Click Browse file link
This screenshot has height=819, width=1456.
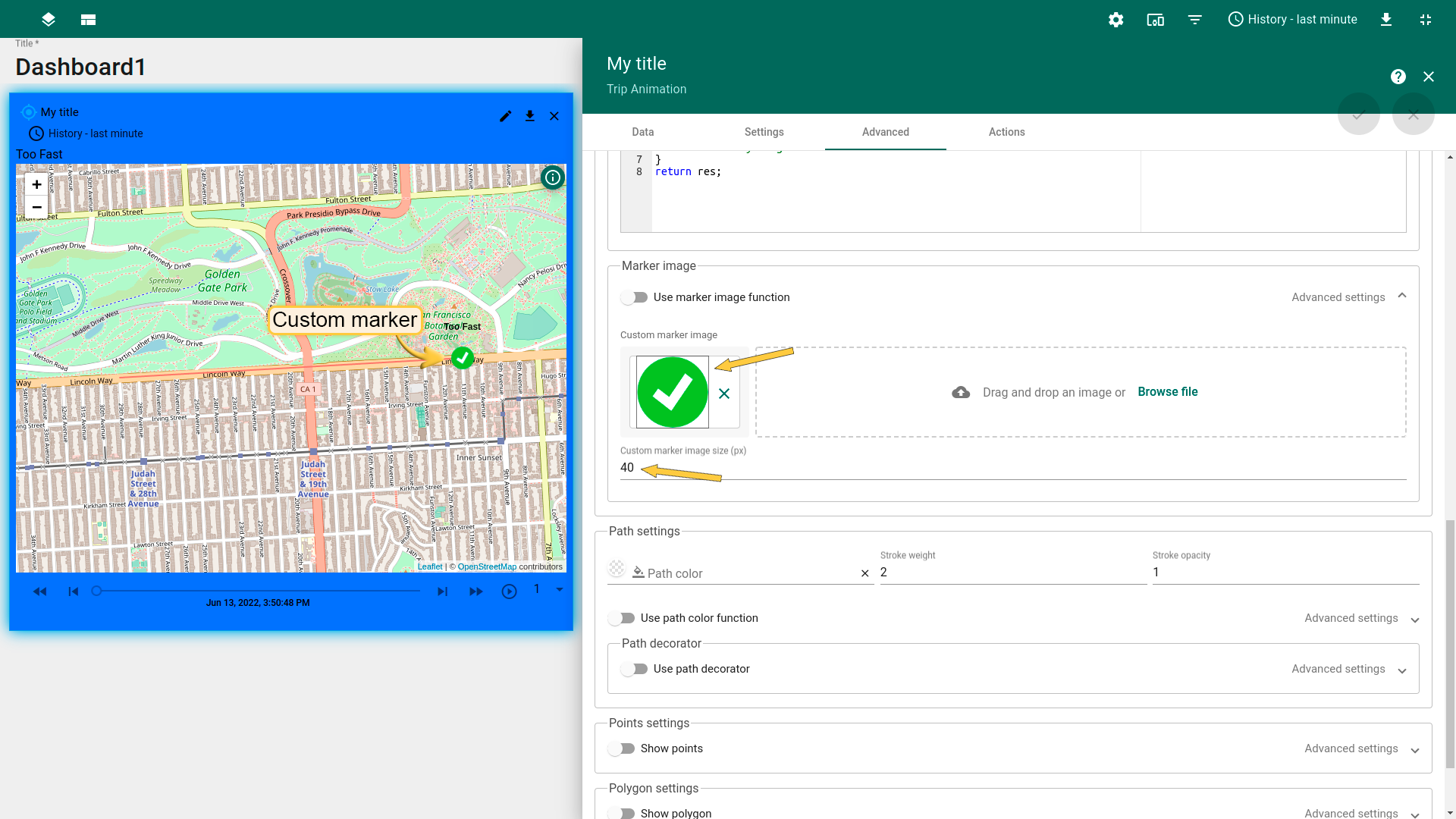pyautogui.click(x=1168, y=392)
